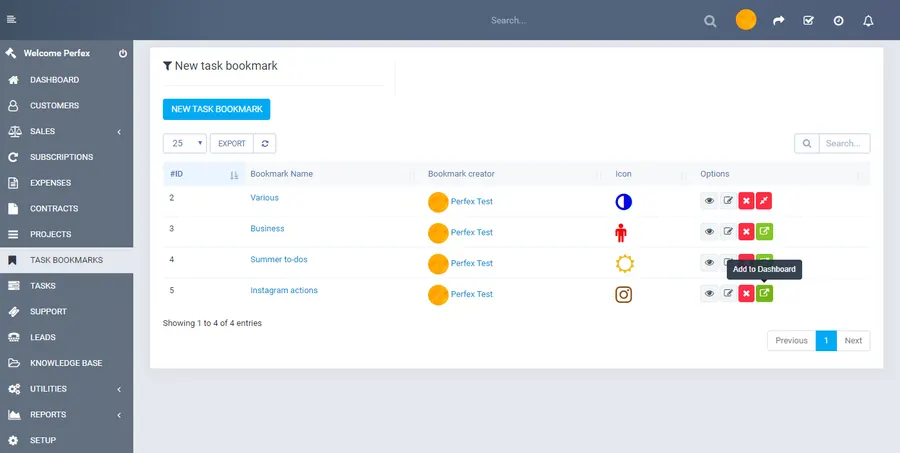The height and width of the screenshot is (453, 900).
Task: Open the Business bookmark link
Action: [x=267, y=229]
